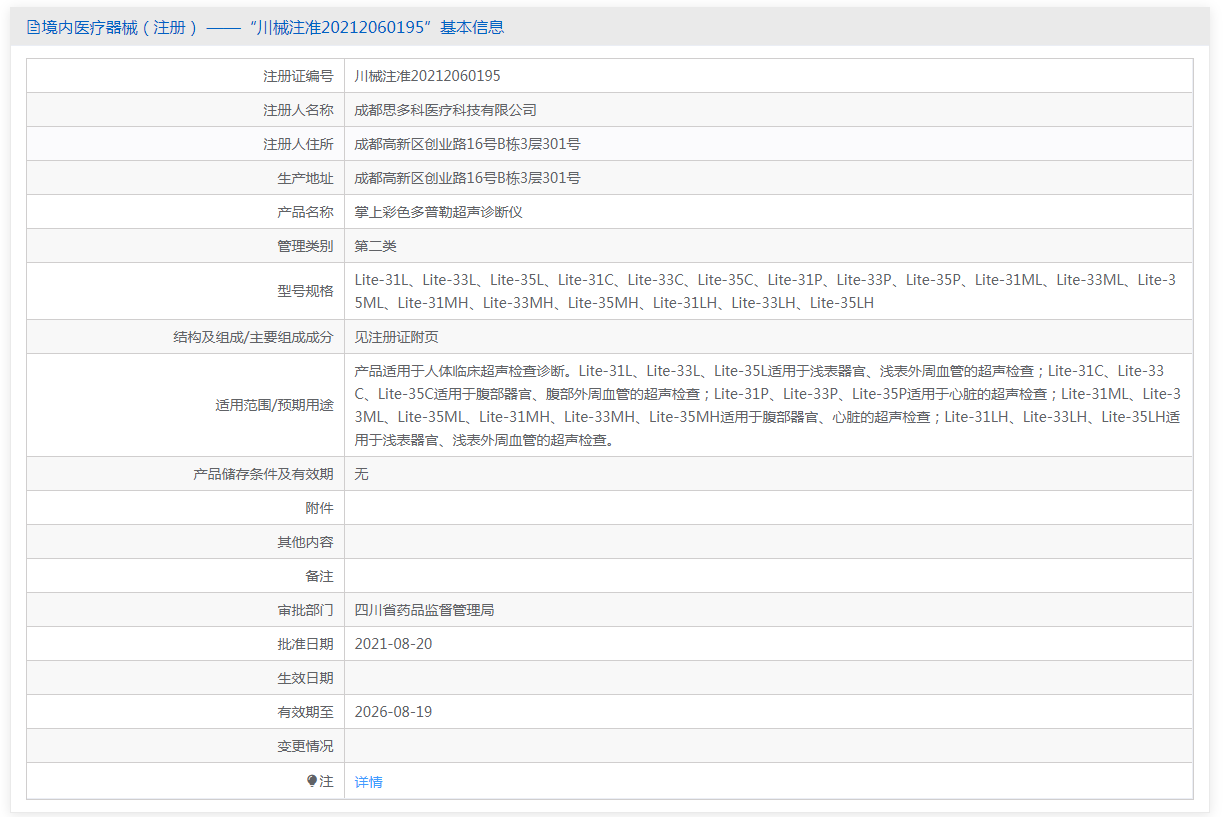Click the 见注册证附页 cell
Image resolution: width=1230 pixels, height=817 pixels.
click(x=396, y=337)
